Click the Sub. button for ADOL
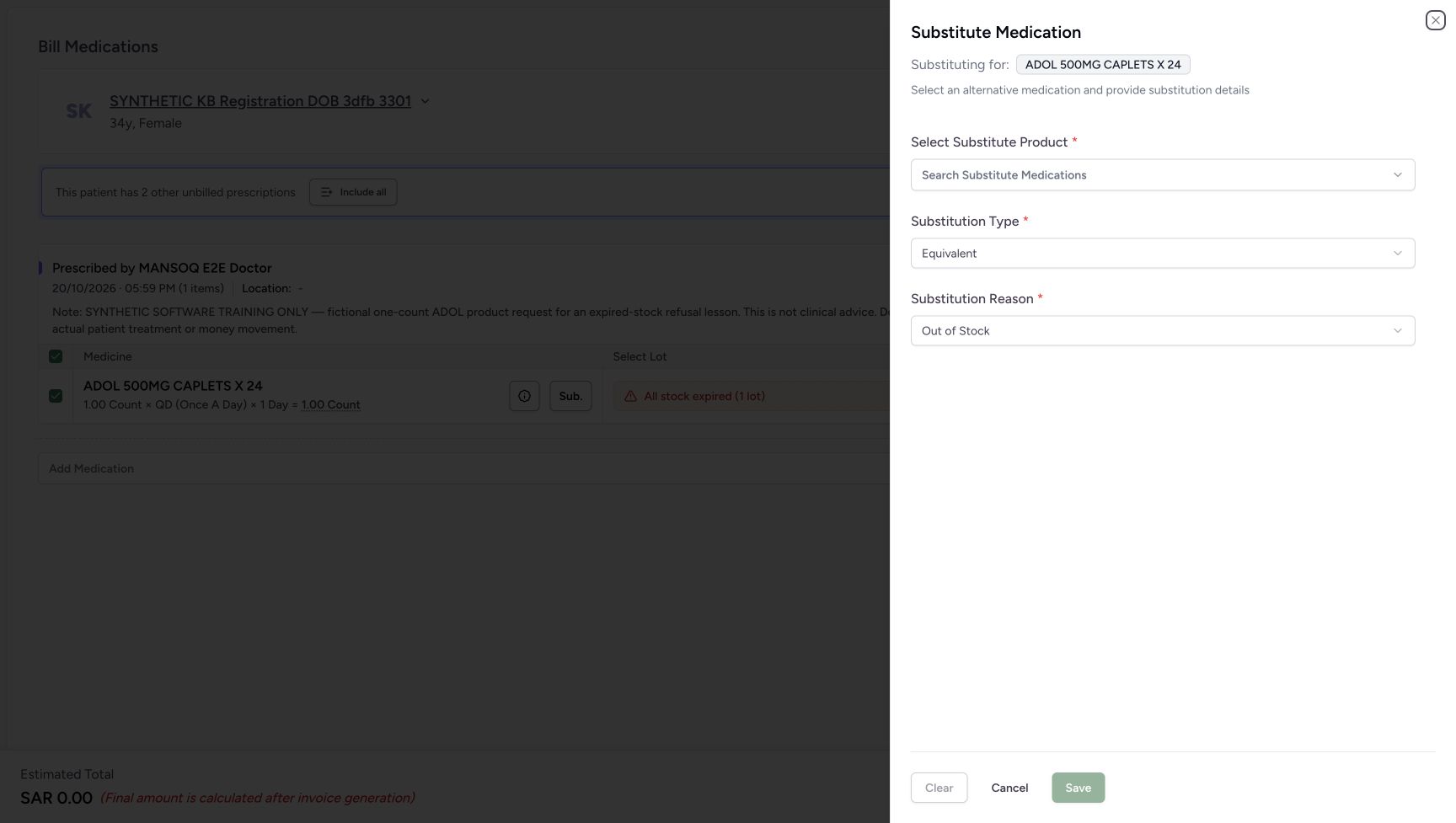 click(x=570, y=396)
